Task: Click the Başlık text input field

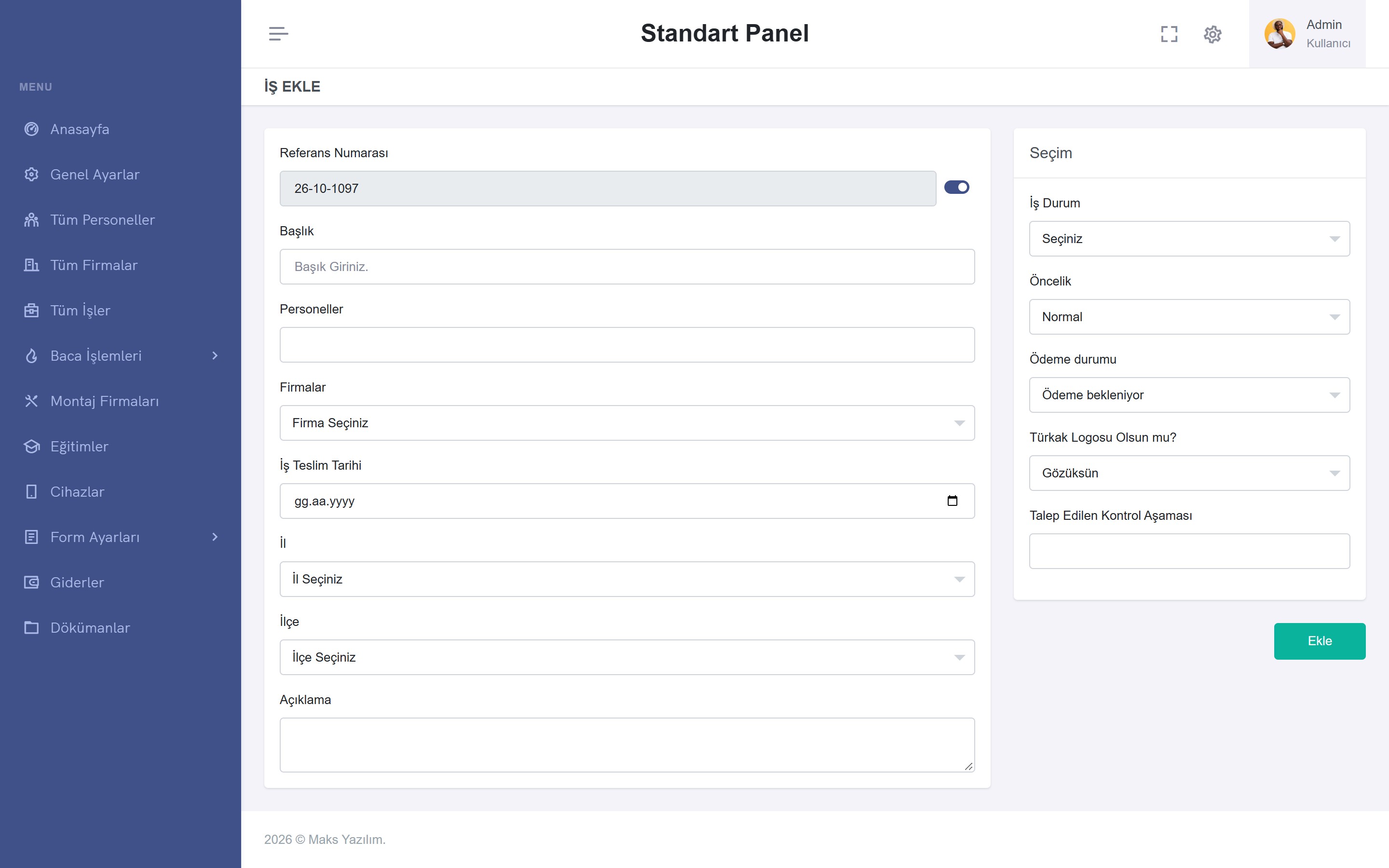Action: coord(627,267)
